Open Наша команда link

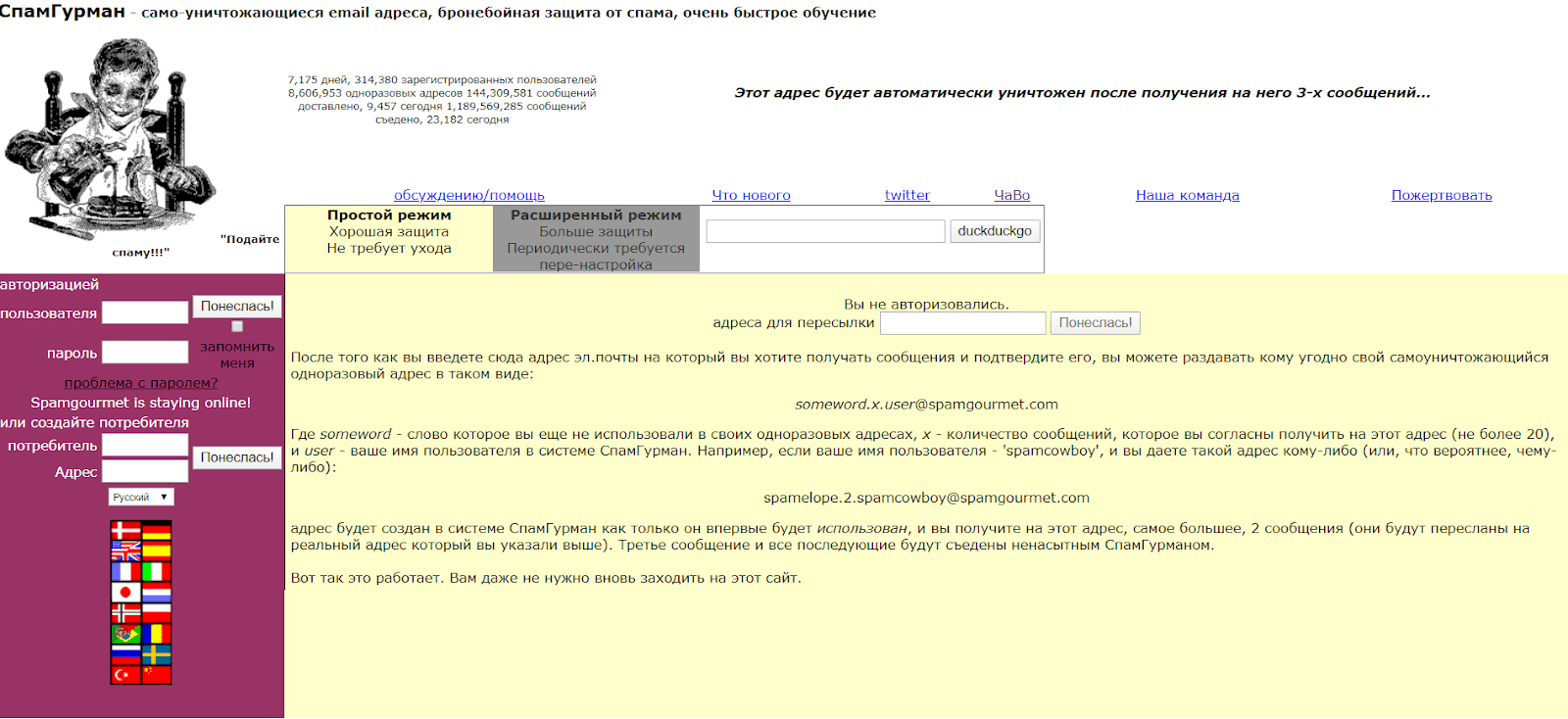(x=1188, y=195)
